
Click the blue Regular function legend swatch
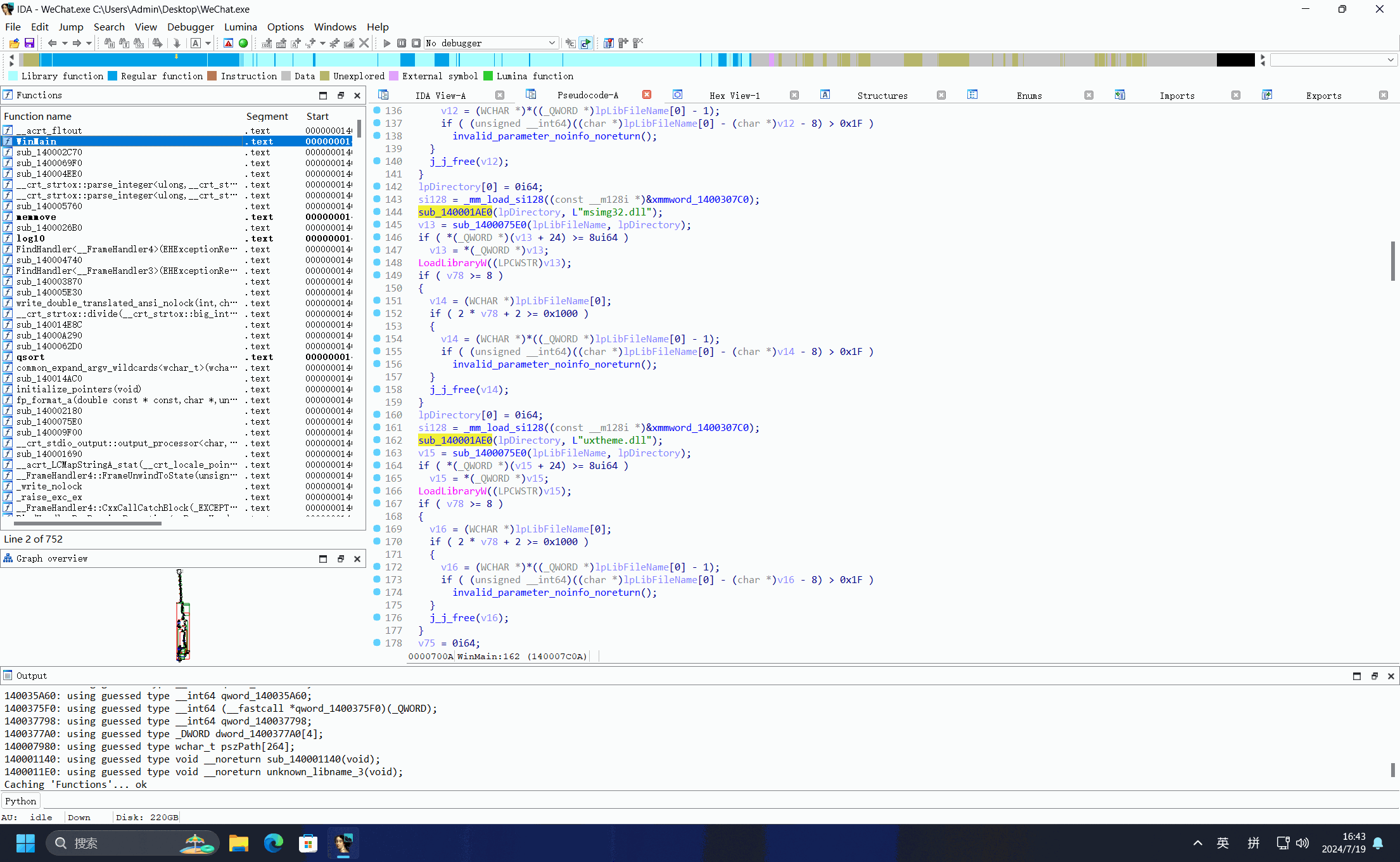(113, 76)
